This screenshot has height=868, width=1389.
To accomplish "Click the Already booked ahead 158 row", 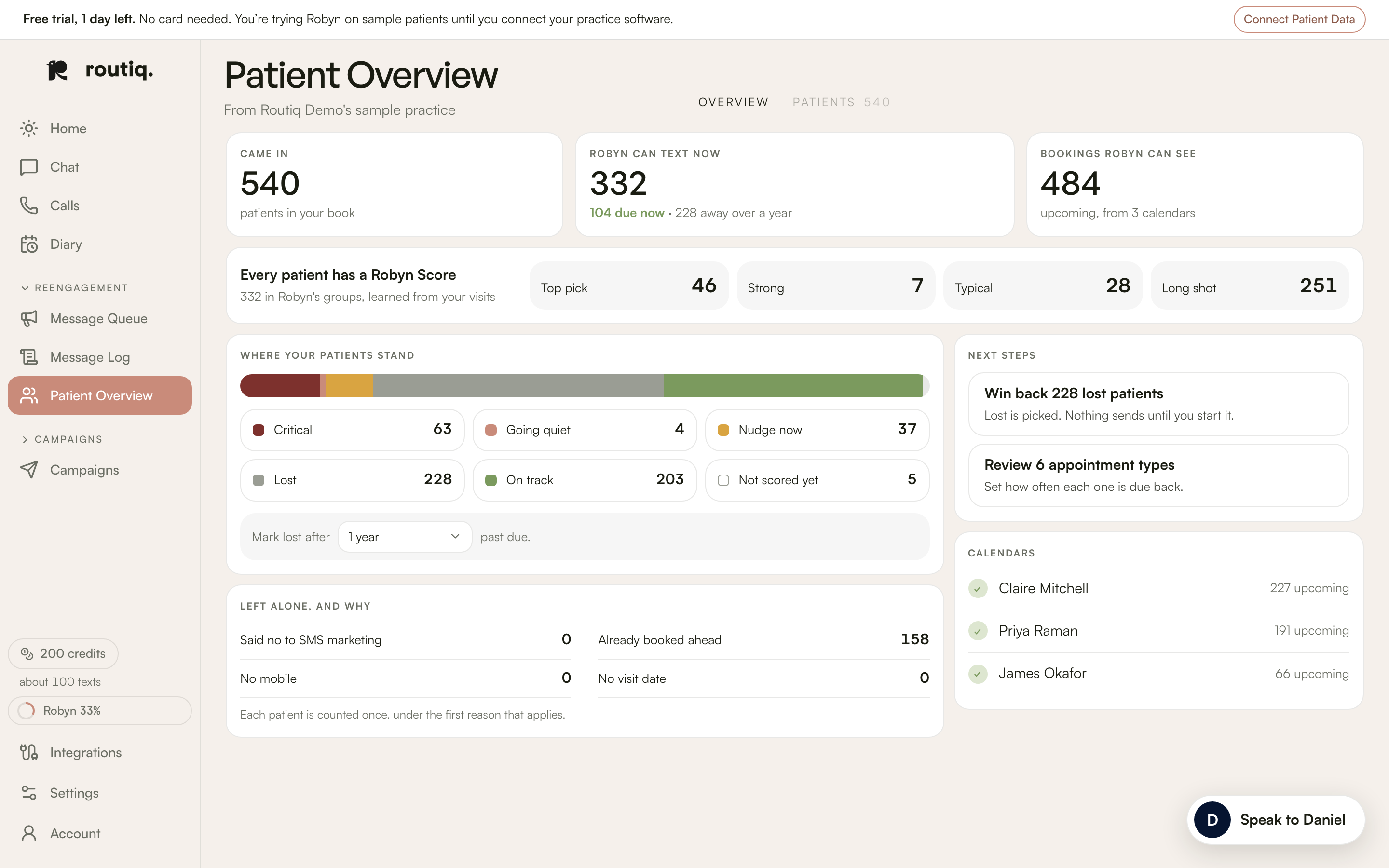I will click(x=763, y=639).
